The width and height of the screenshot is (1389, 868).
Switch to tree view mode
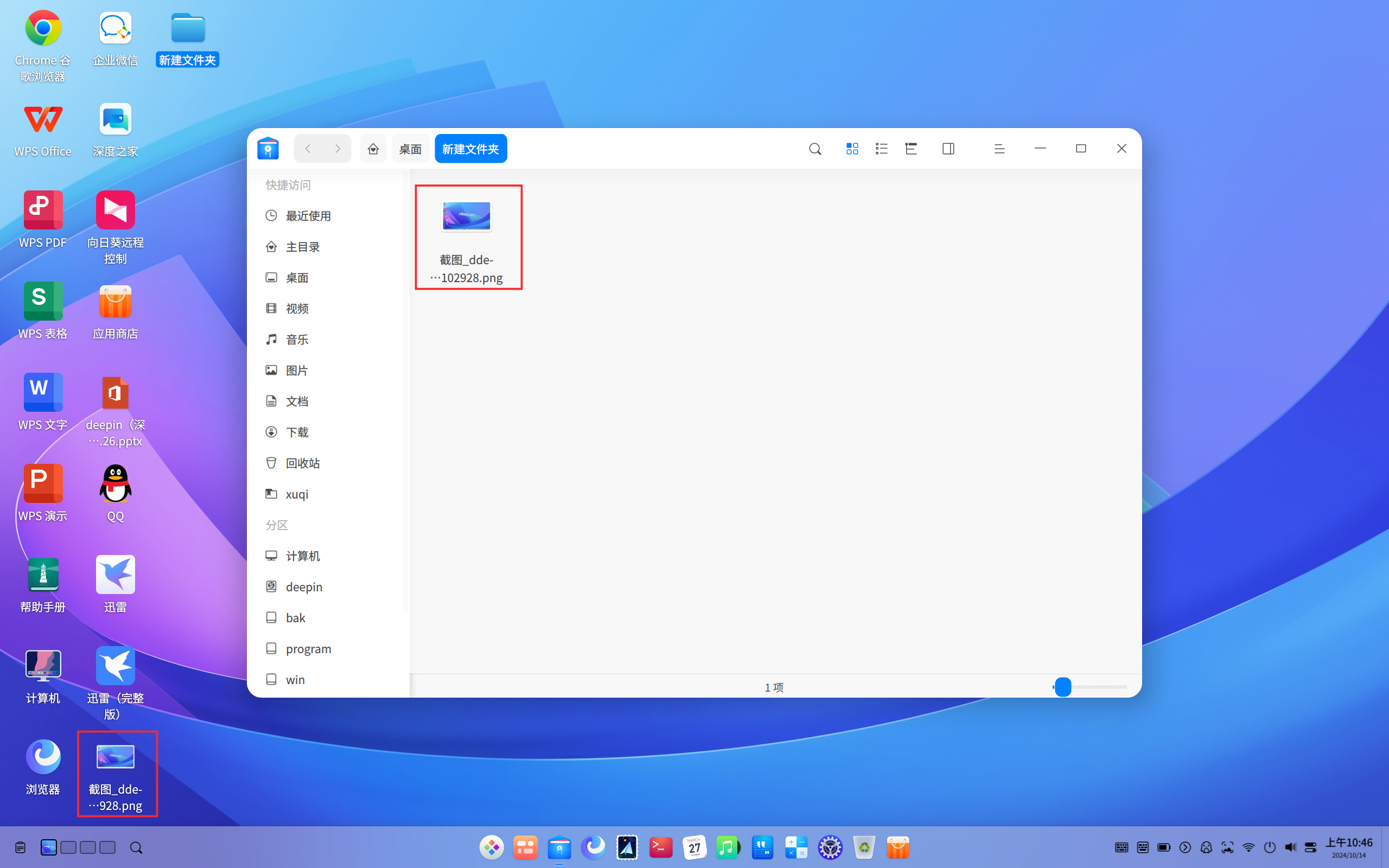click(911, 149)
